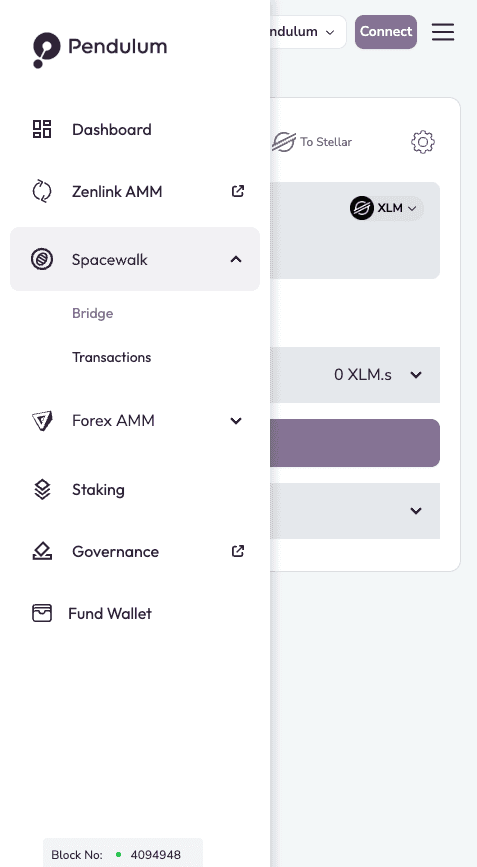Click the Governance ballot icon
Viewport: 477px width, 867px height.
coord(42,551)
